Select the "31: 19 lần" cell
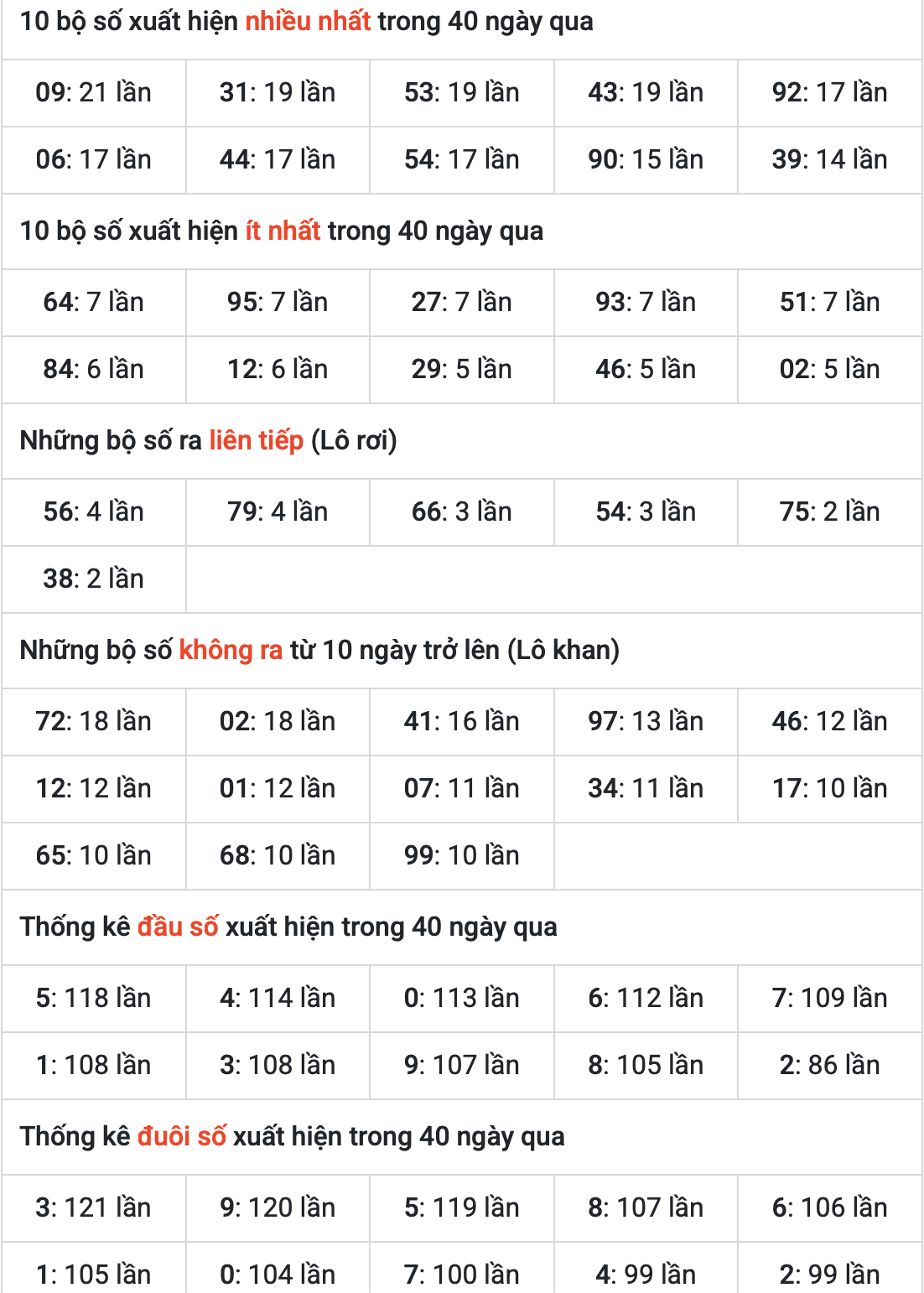924x1293 pixels. click(278, 92)
